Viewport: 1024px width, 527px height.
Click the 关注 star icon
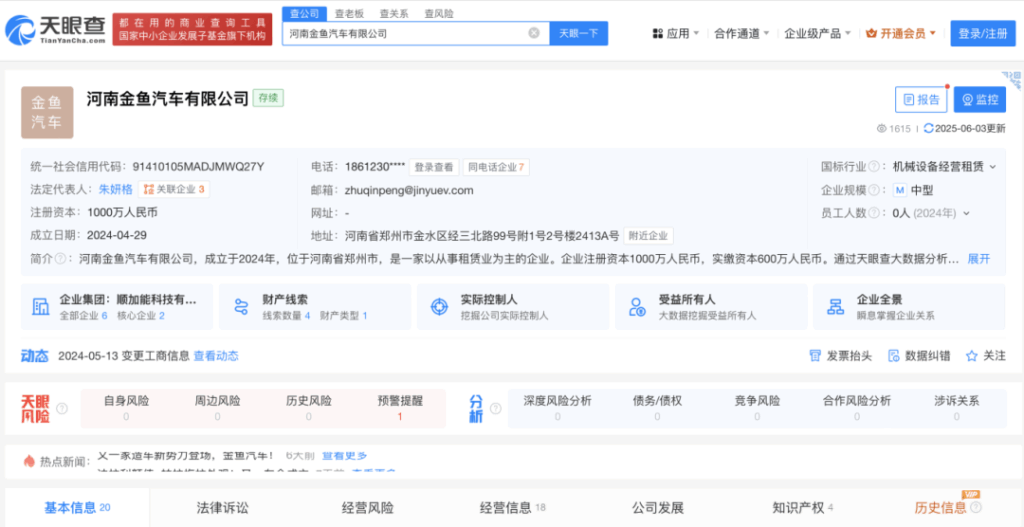971,356
